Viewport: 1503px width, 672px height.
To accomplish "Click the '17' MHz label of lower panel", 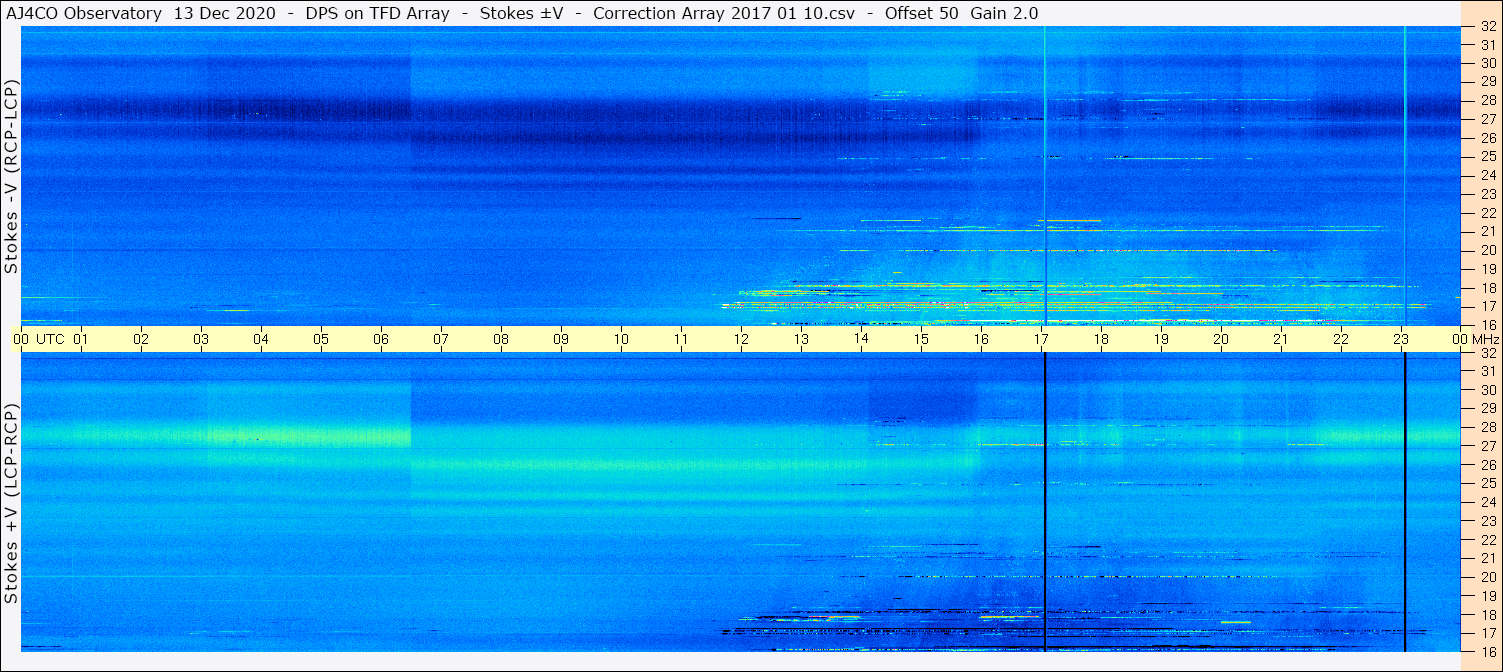I will pos(1488,633).
